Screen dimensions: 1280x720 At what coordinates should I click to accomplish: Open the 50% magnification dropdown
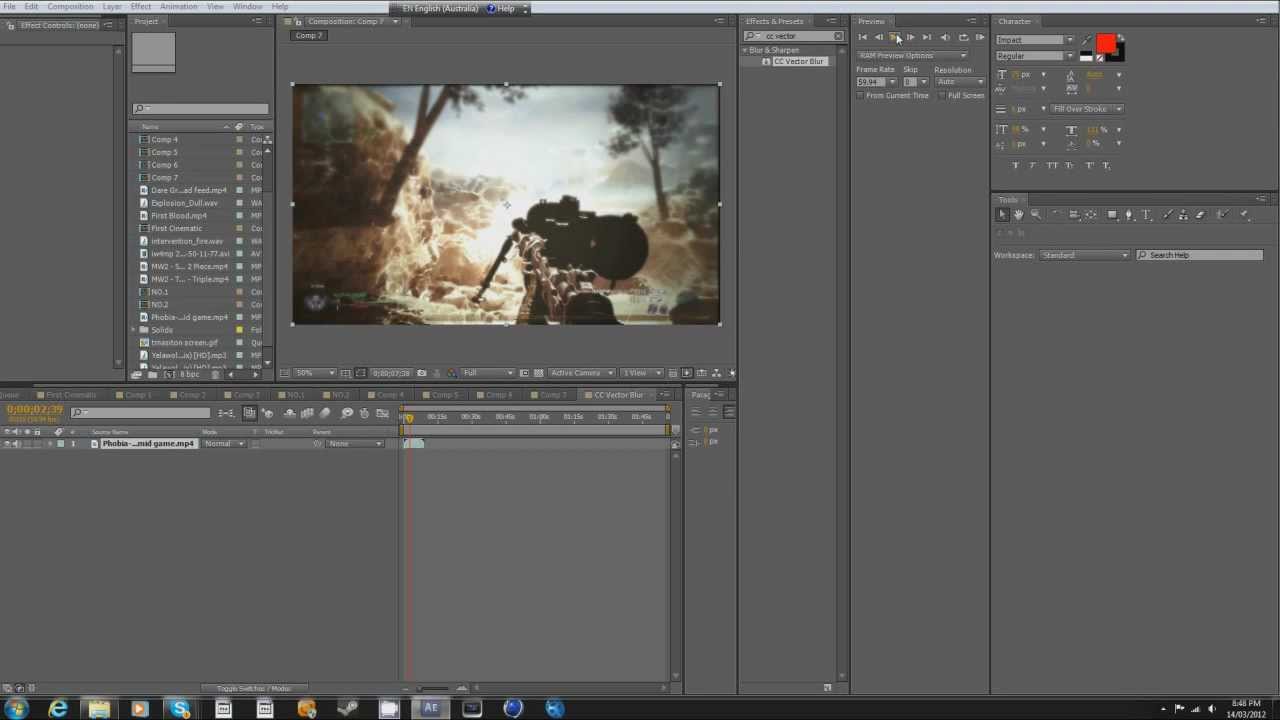click(x=314, y=373)
